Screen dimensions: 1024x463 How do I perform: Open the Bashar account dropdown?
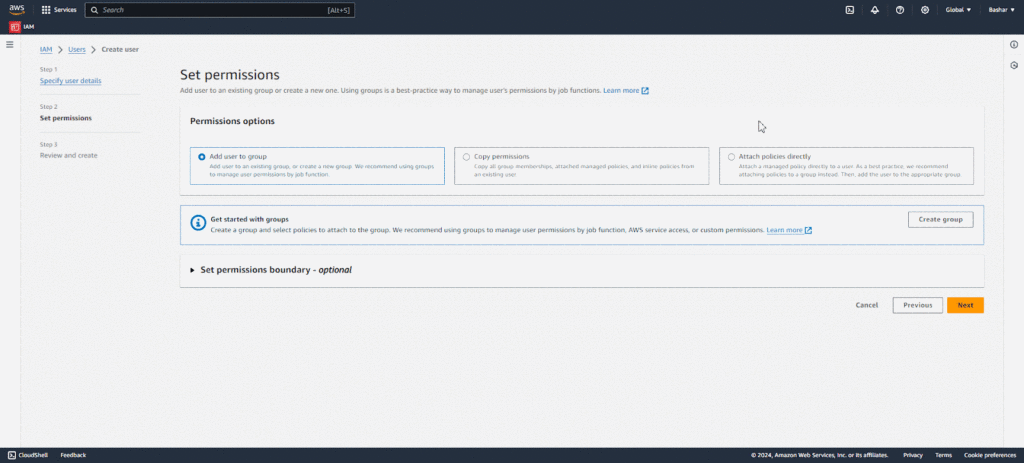(x=1001, y=10)
